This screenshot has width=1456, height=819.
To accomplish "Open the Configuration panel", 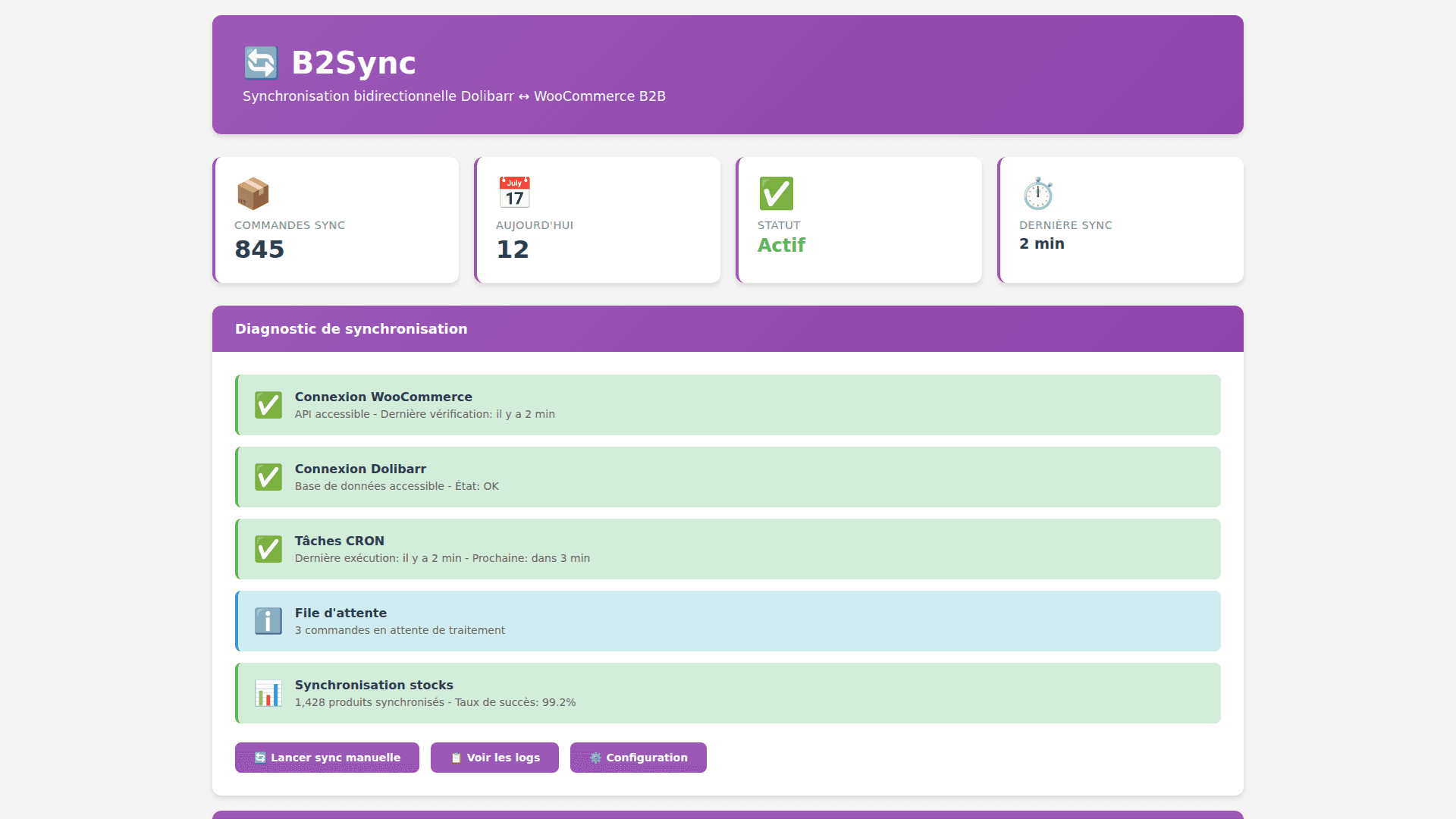I will (x=638, y=757).
